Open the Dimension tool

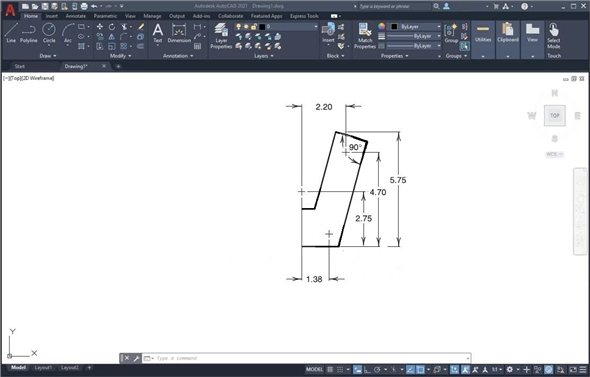click(x=179, y=33)
